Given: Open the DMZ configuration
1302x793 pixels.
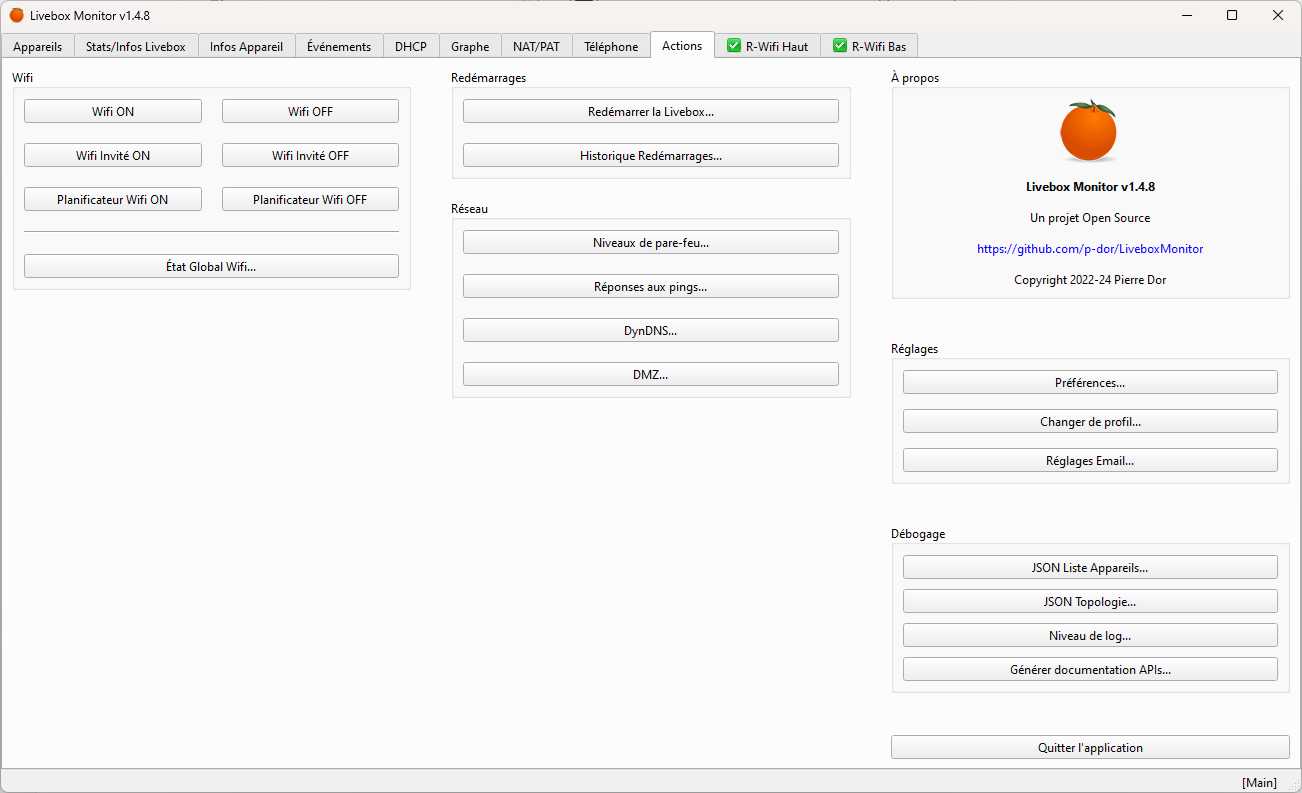Looking at the screenshot, I should (x=651, y=374).
